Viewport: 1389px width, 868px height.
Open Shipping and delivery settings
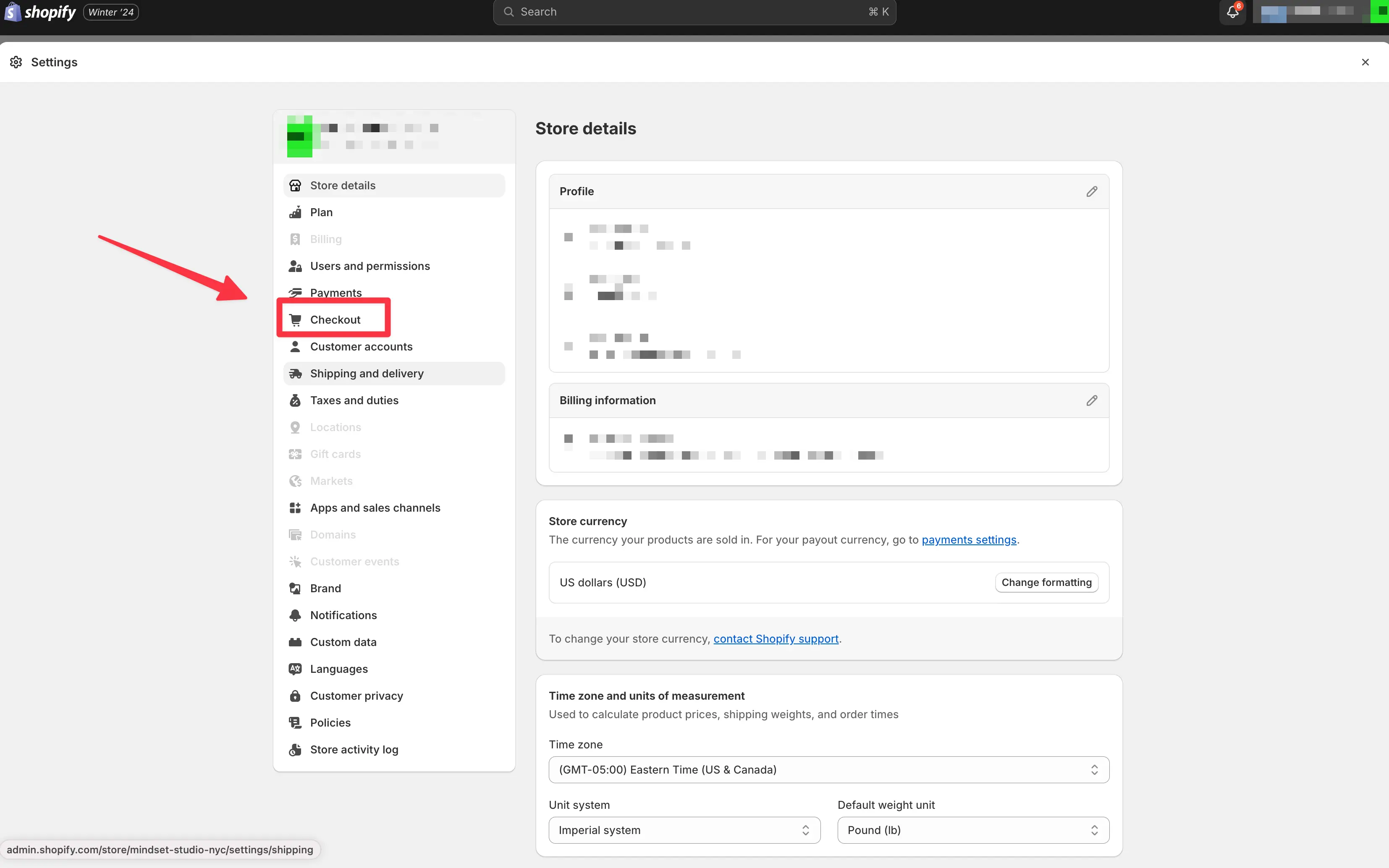pos(394,374)
